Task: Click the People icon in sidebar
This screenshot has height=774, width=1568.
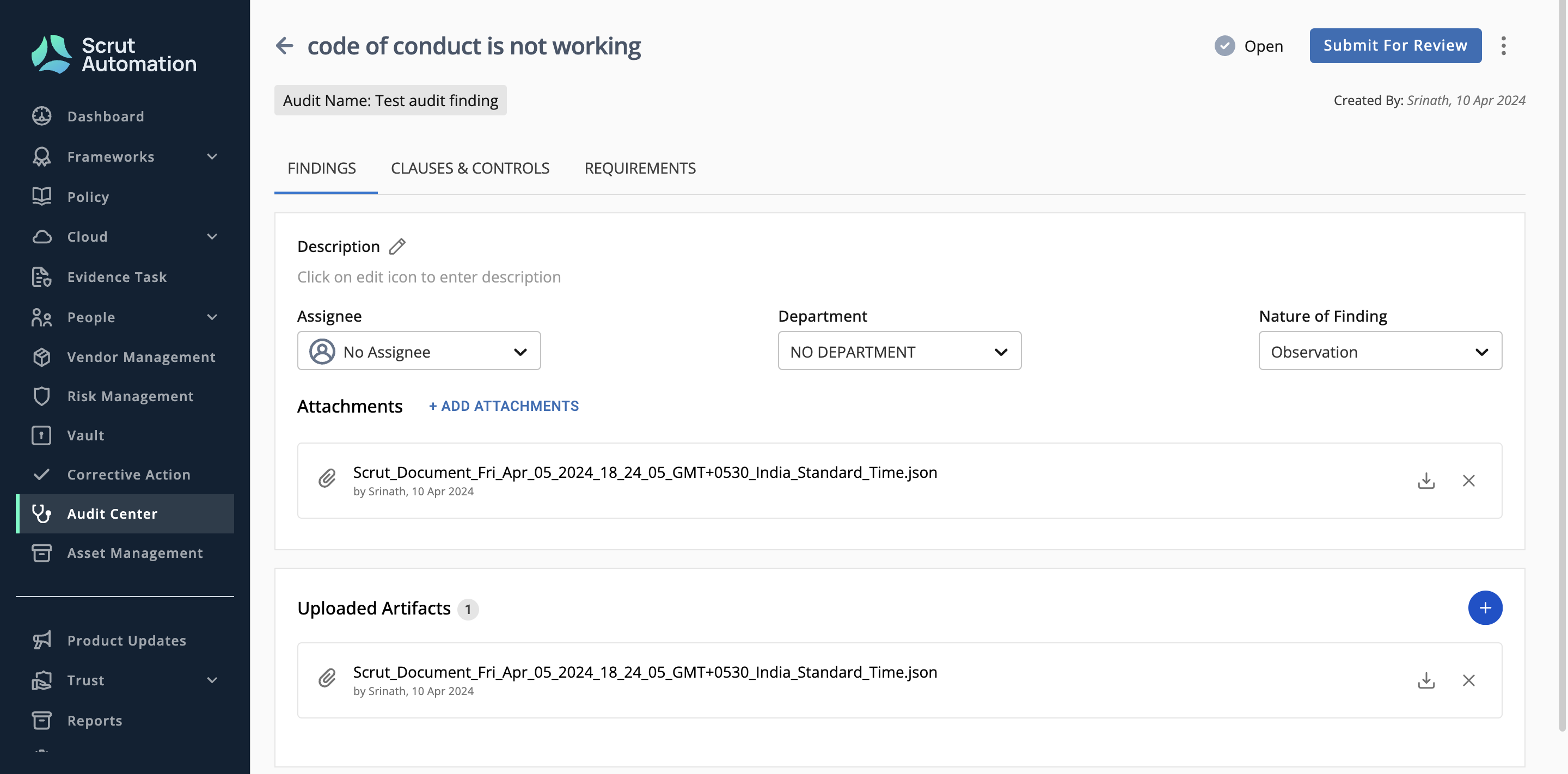Action: coord(41,317)
